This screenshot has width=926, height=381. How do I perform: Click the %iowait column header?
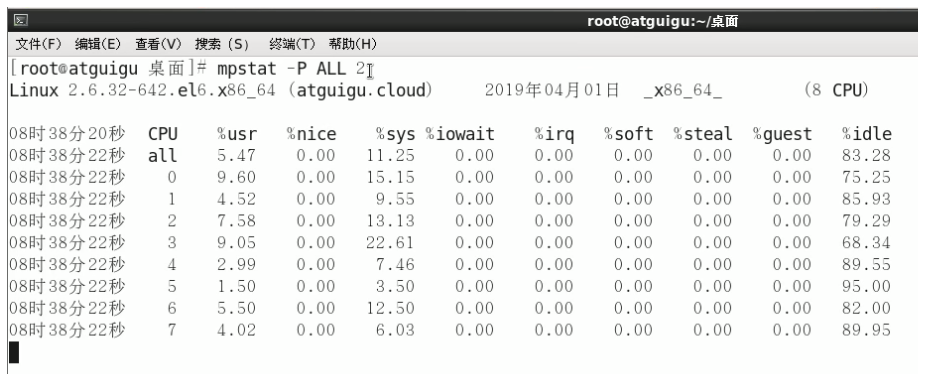point(460,134)
